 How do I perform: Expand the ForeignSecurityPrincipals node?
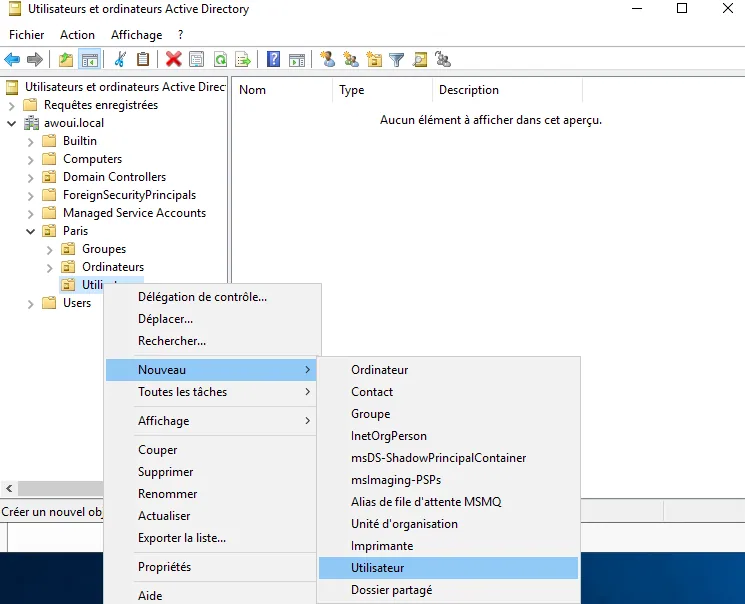[30, 196]
